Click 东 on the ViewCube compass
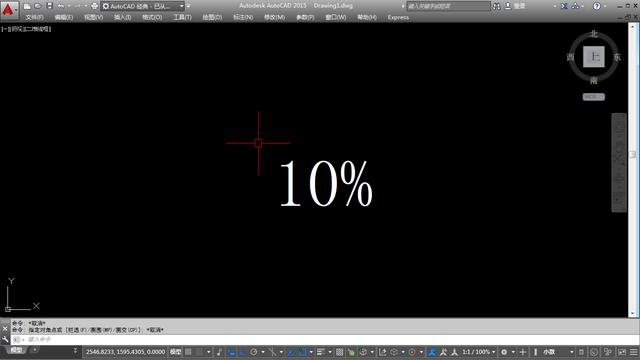The height and width of the screenshot is (360, 640). tap(617, 57)
